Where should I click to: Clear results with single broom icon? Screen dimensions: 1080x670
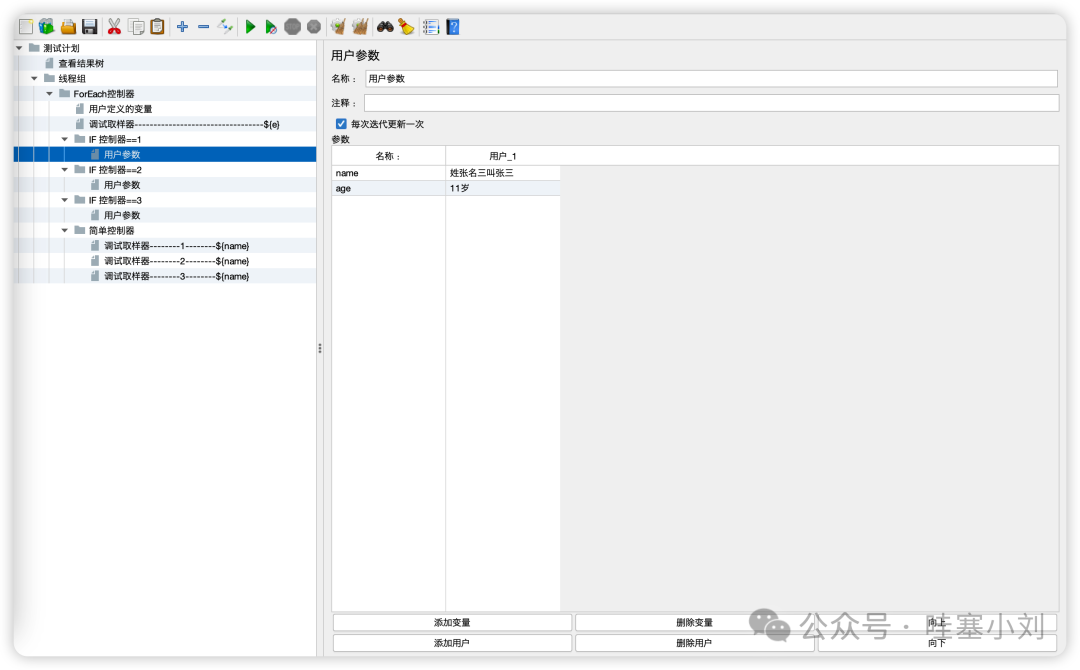[x=338, y=27]
